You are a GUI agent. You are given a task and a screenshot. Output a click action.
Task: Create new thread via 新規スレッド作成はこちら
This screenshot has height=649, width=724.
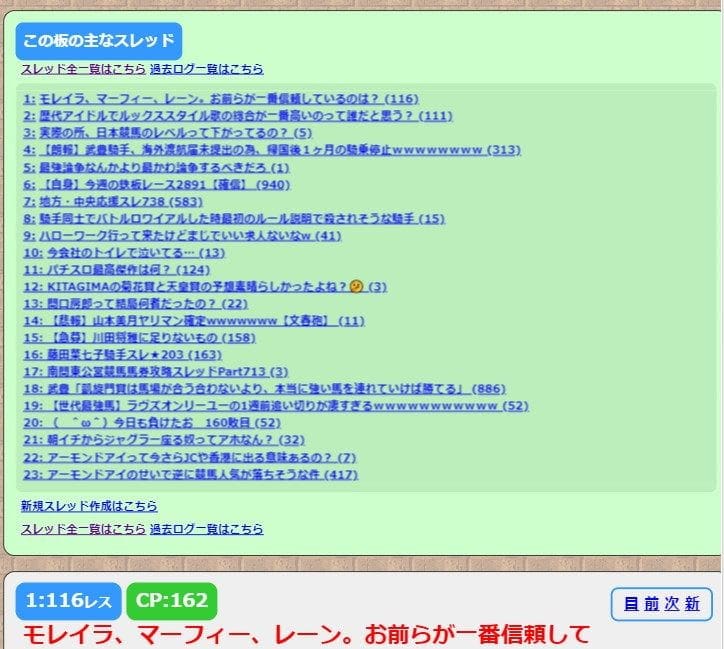coord(89,506)
